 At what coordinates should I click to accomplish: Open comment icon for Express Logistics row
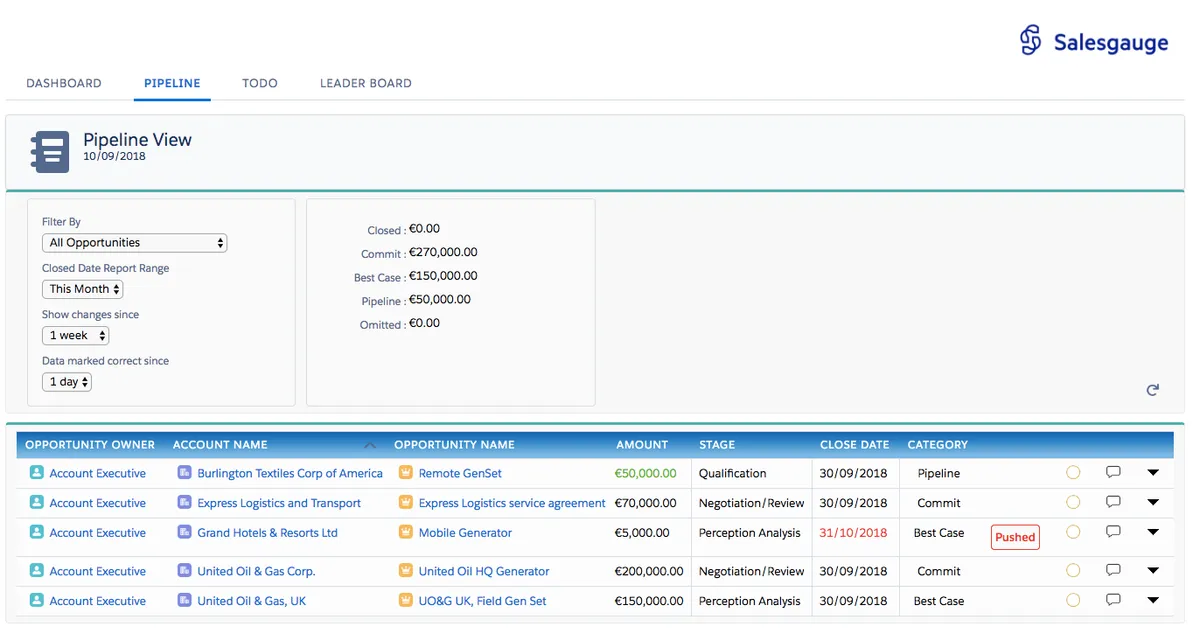(1113, 502)
